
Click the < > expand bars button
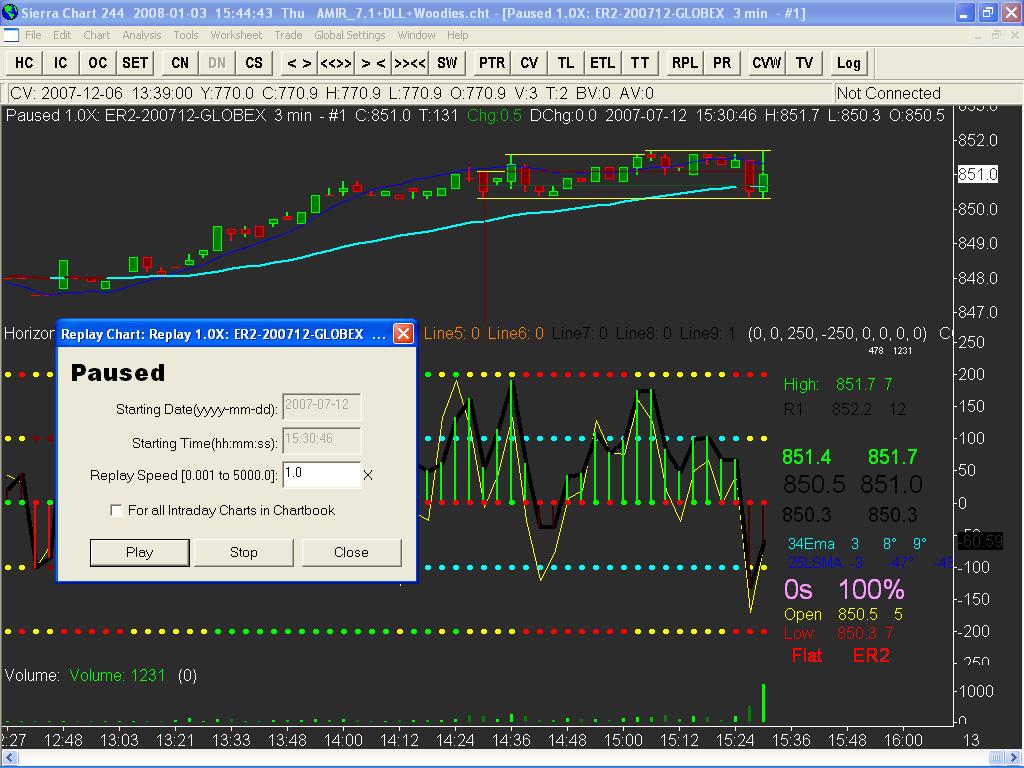[299, 63]
